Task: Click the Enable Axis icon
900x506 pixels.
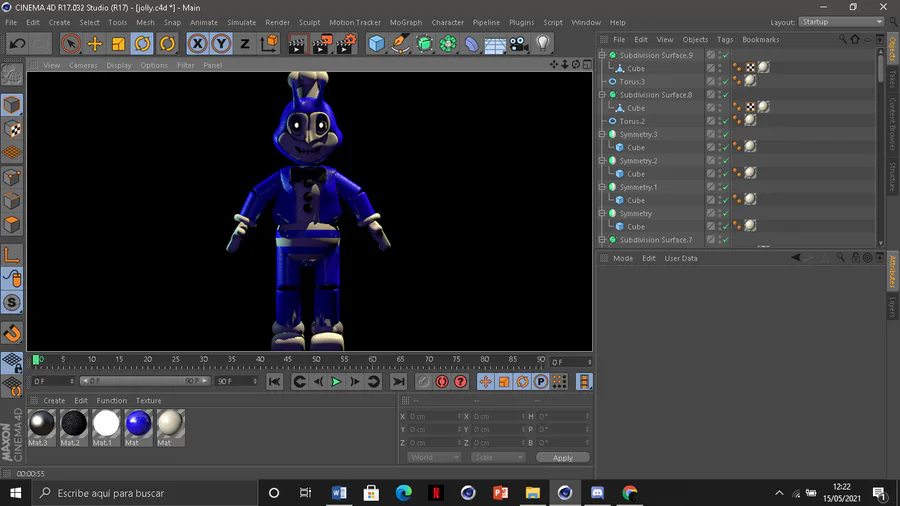Action: pyautogui.click(x=11, y=255)
